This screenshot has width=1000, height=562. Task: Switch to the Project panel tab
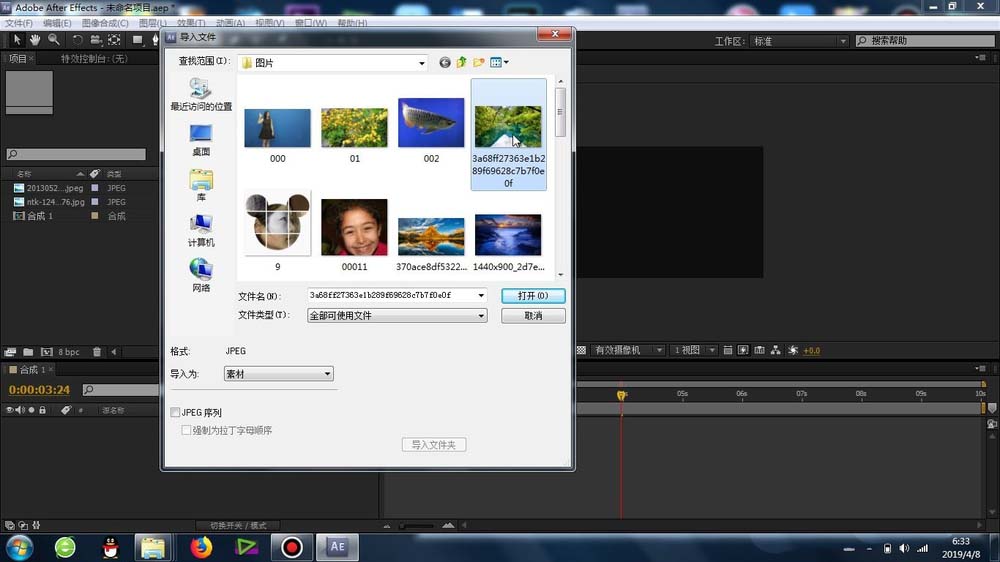pos(17,59)
